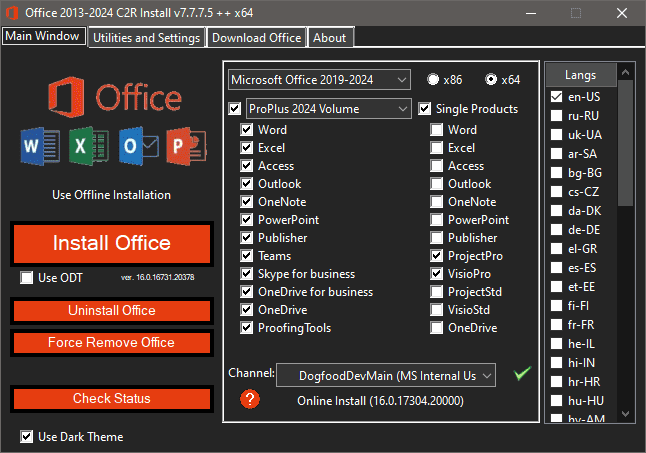Image resolution: width=646 pixels, height=453 pixels.
Task: Uncheck OneNote in ProPlus list
Action: tap(247, 202)
